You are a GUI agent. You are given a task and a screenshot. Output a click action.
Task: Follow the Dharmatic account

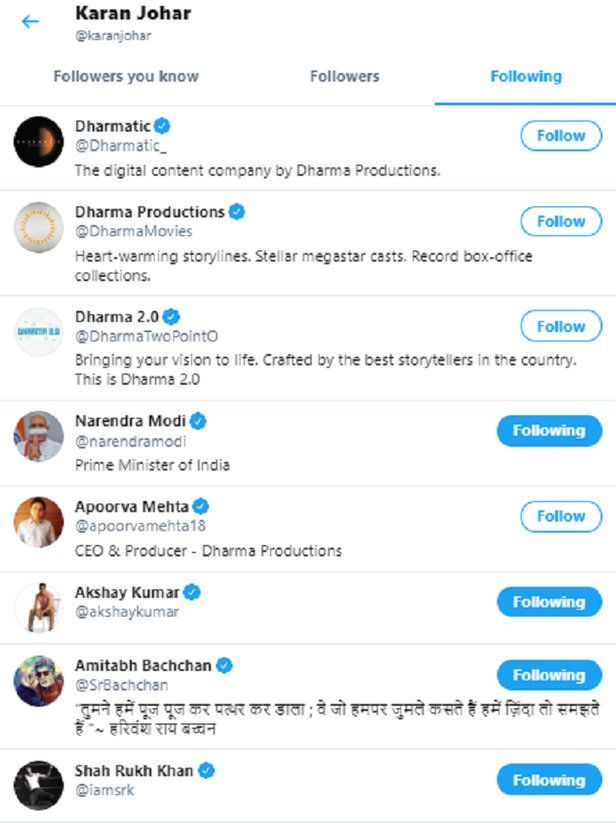(x=560, y=136)
